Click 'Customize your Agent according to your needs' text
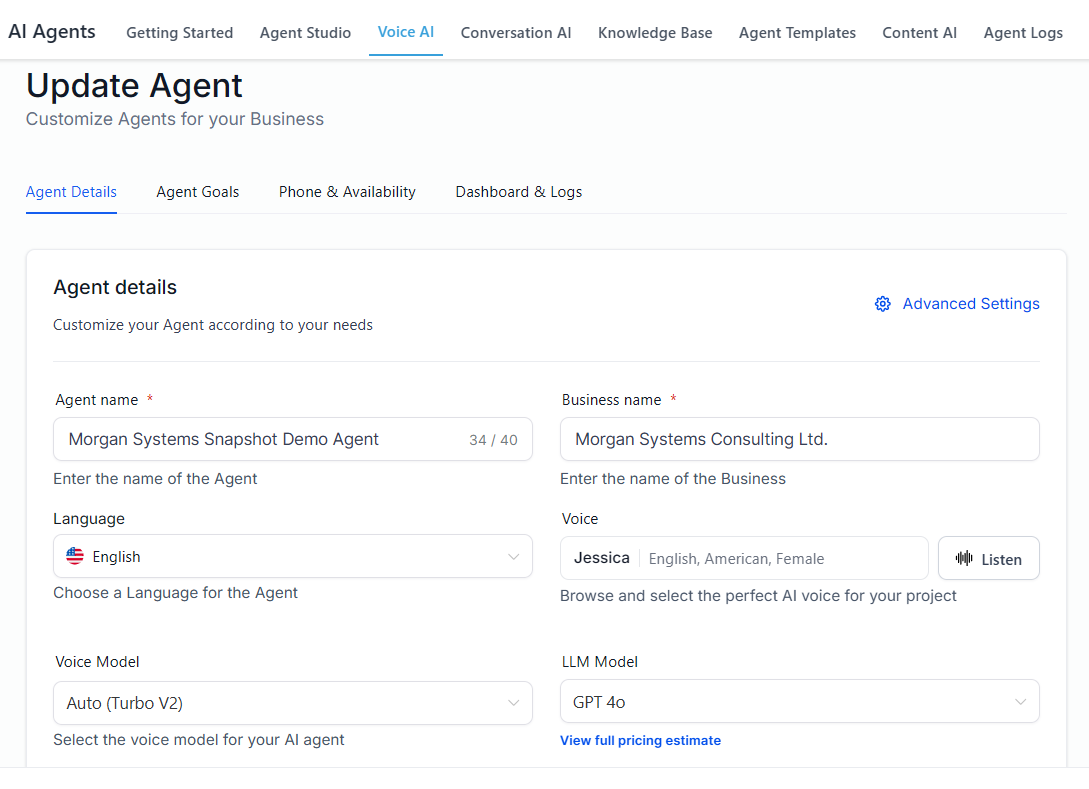This screenshot has height=789, width=1089. coord(213,325)
